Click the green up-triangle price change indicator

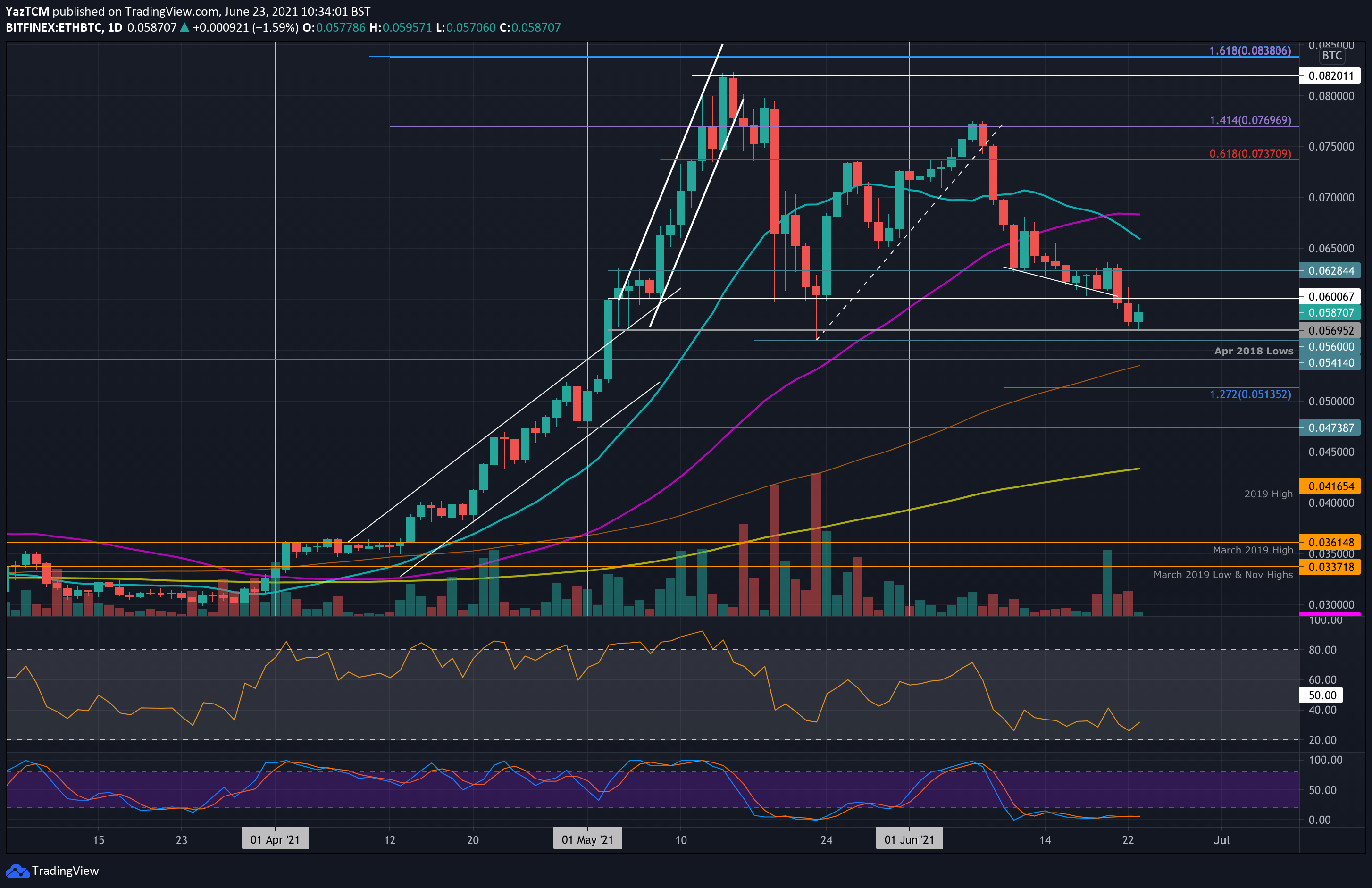tap(184, 28)
